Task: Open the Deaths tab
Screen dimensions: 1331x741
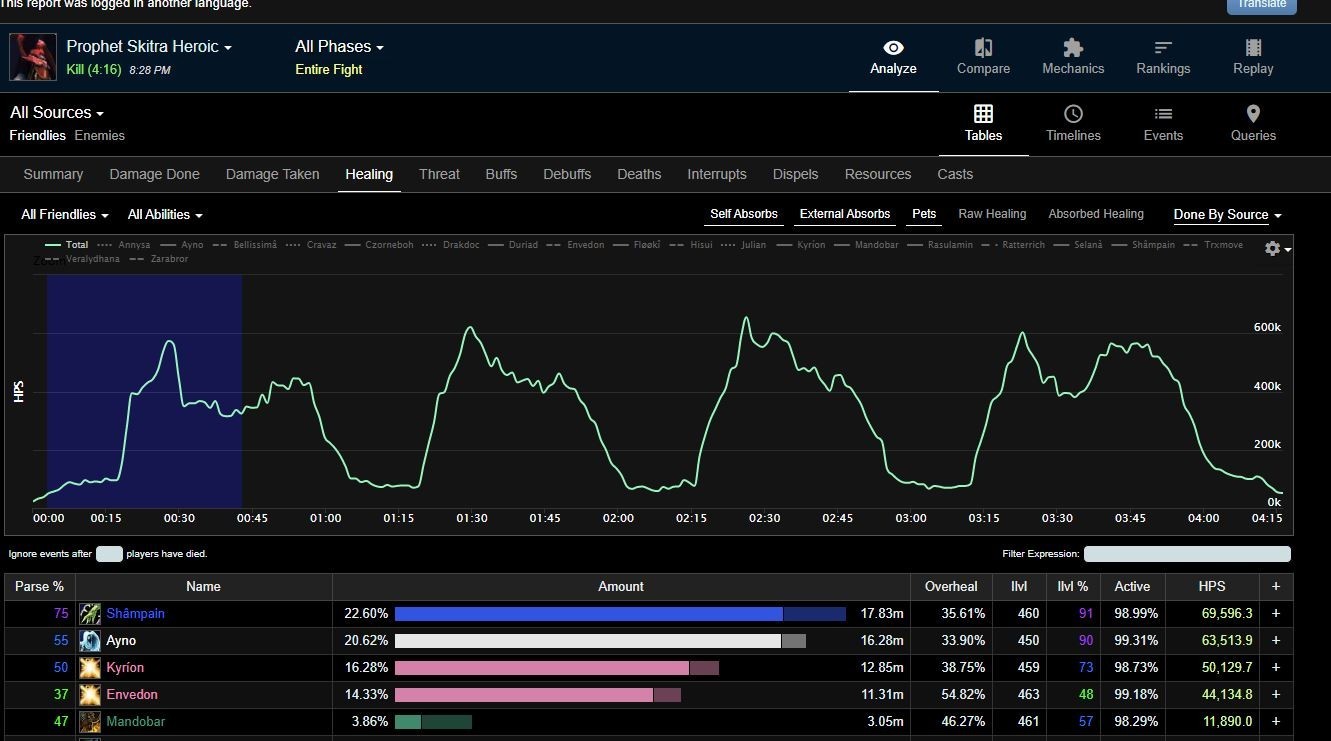Action: click(639, 174)
